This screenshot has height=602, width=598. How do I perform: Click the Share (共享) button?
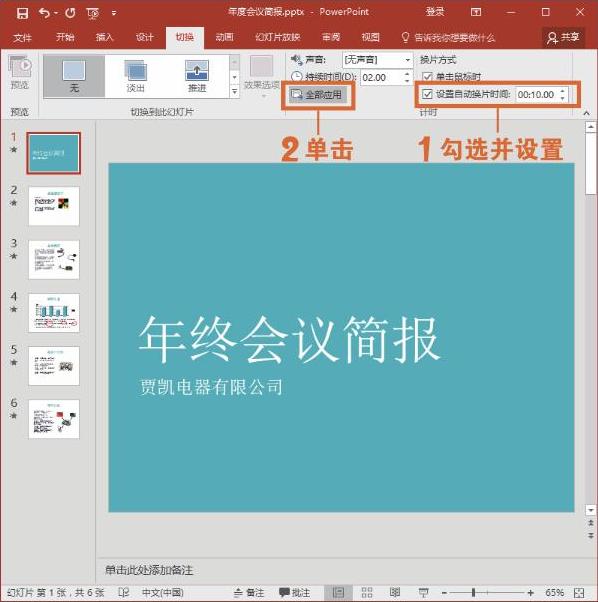[563, 37]
